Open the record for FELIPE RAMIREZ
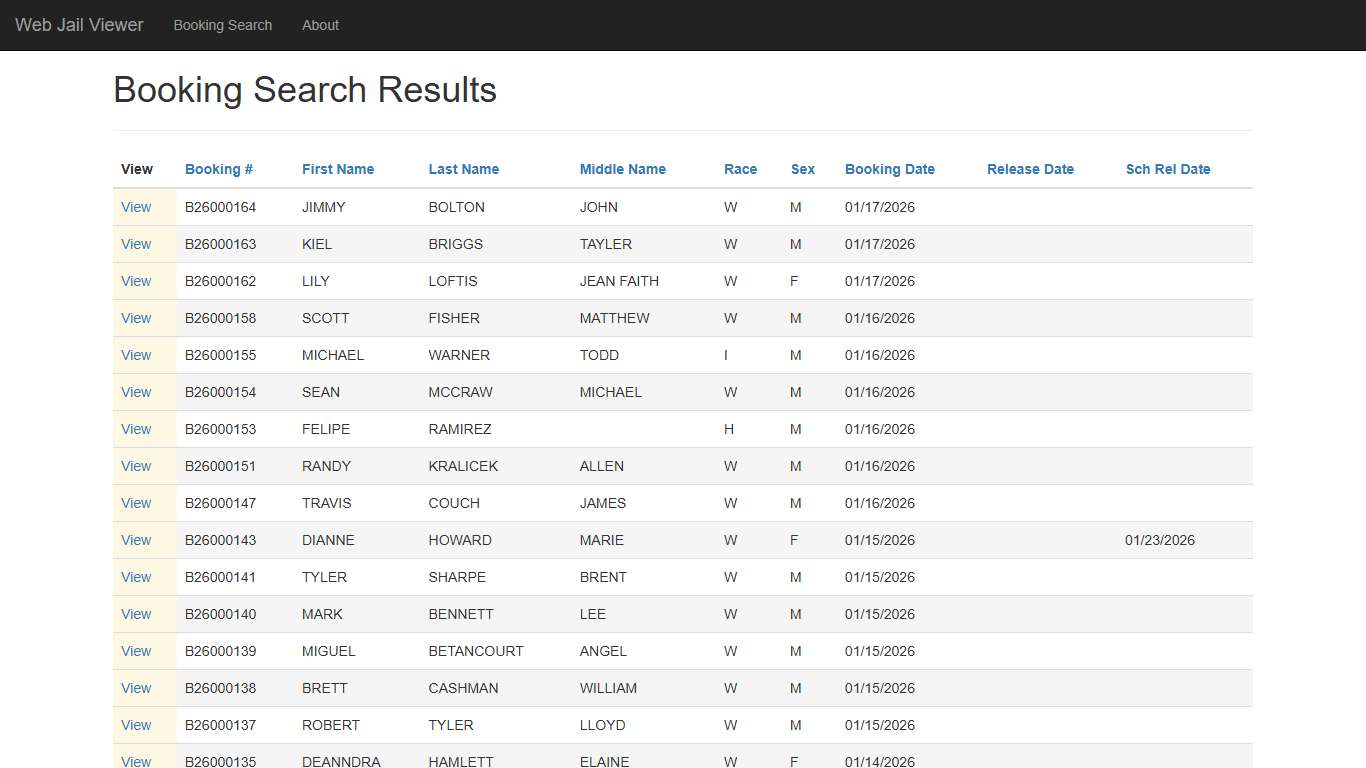The height and width of the screenshot is (768, 1366). pos(136,429)
